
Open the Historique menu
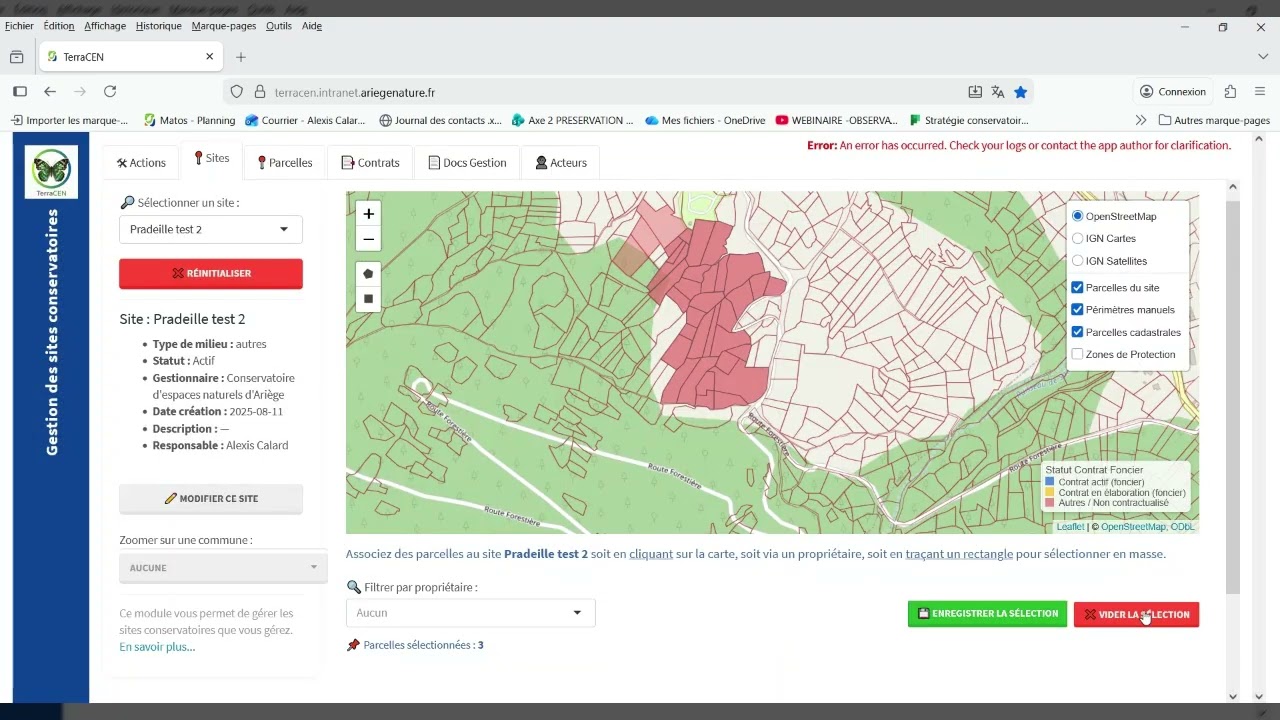tap(159, 26)
